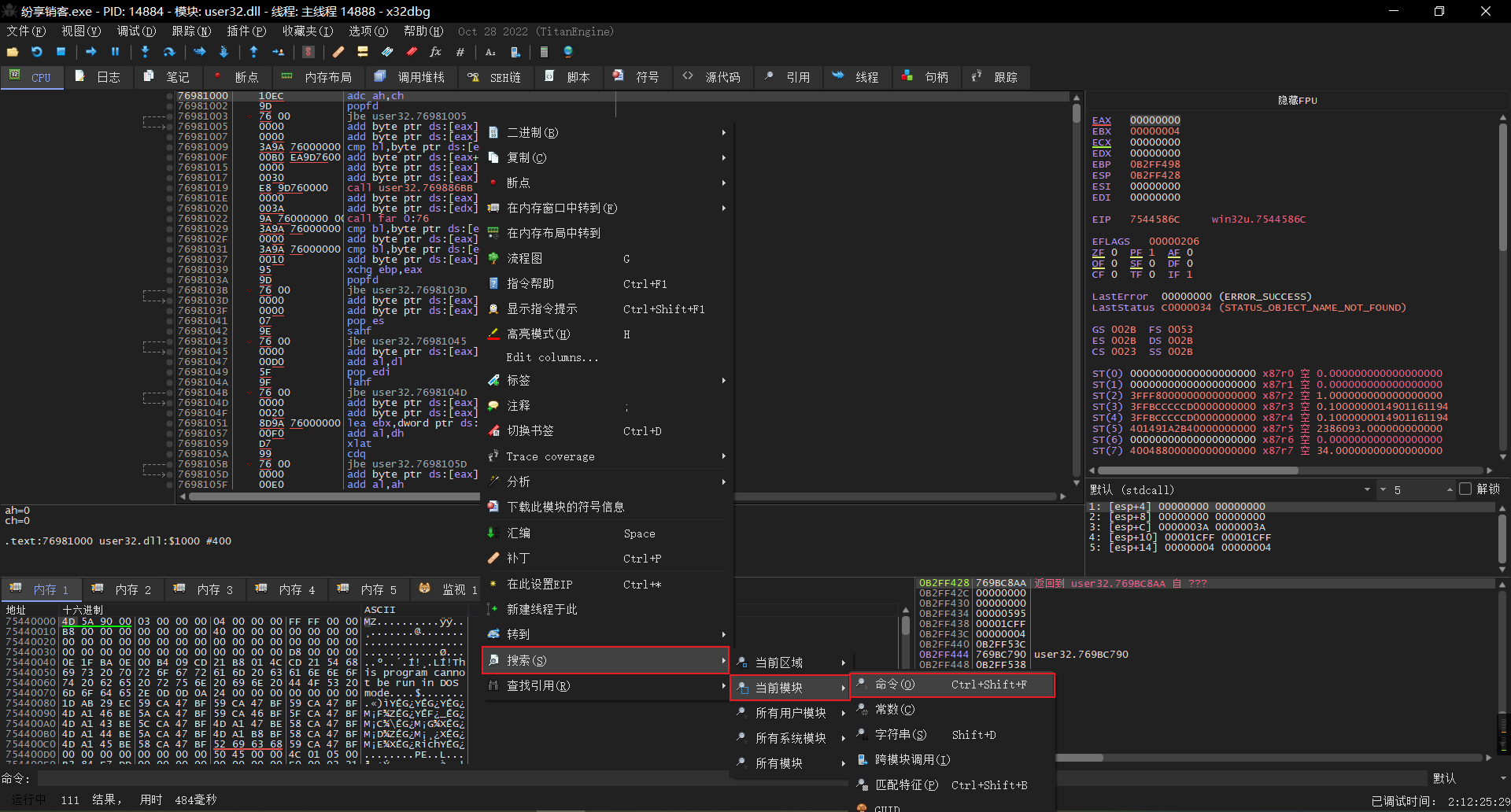
Task: Enable the 解锁 checkbox
Action: click(1465, 489)
